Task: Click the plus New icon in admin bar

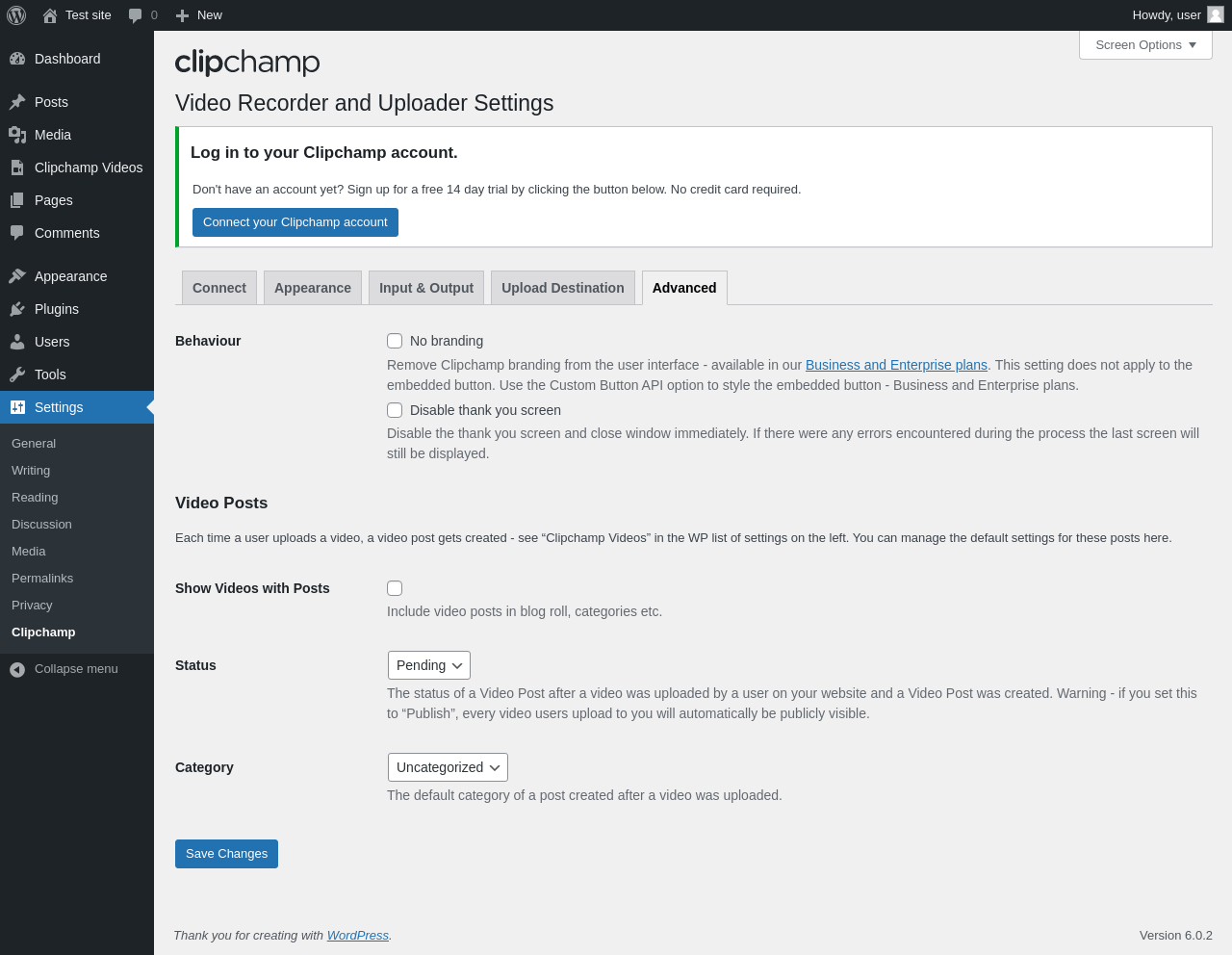Action: tap(182, 15)
